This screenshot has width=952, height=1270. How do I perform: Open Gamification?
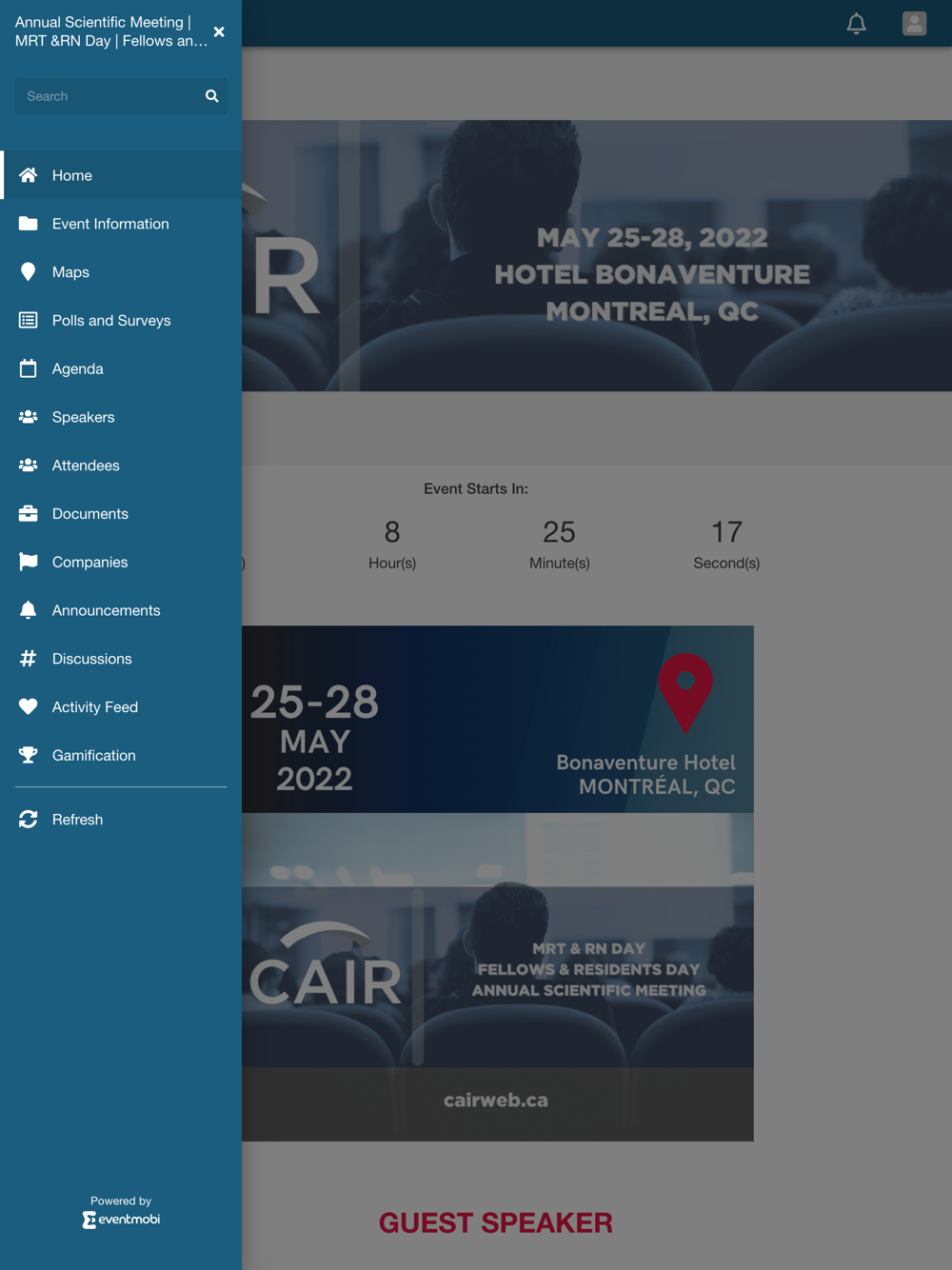121,755
